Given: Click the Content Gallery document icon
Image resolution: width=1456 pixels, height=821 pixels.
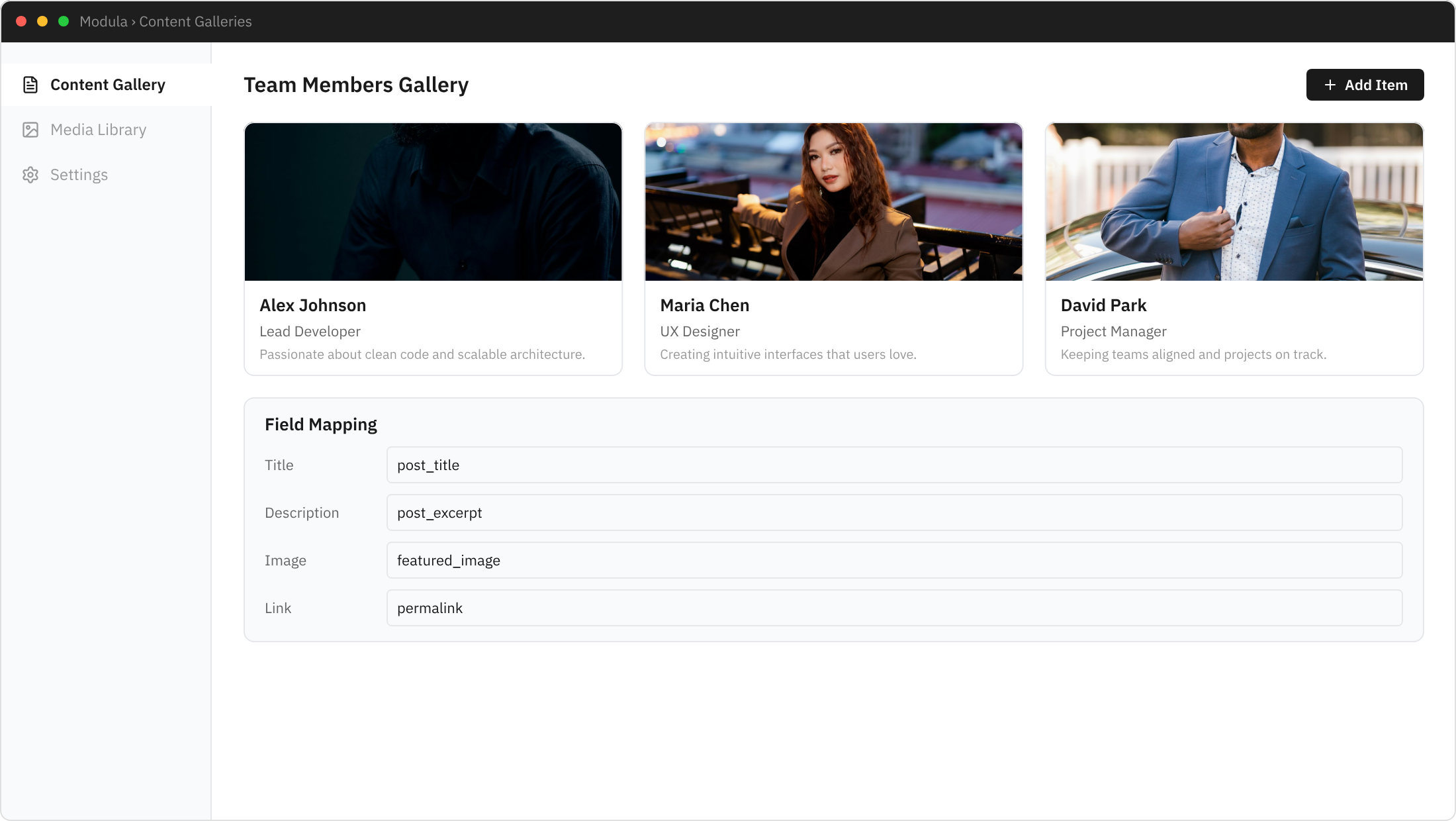Looking at the screenshot, I should [x=30, y=85].
